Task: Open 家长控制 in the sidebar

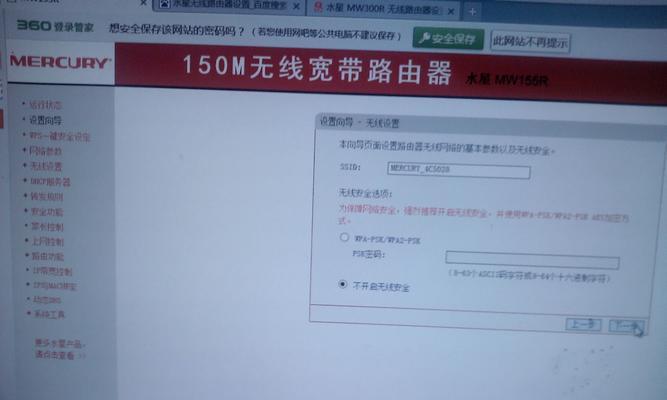Action: (47, 227)
